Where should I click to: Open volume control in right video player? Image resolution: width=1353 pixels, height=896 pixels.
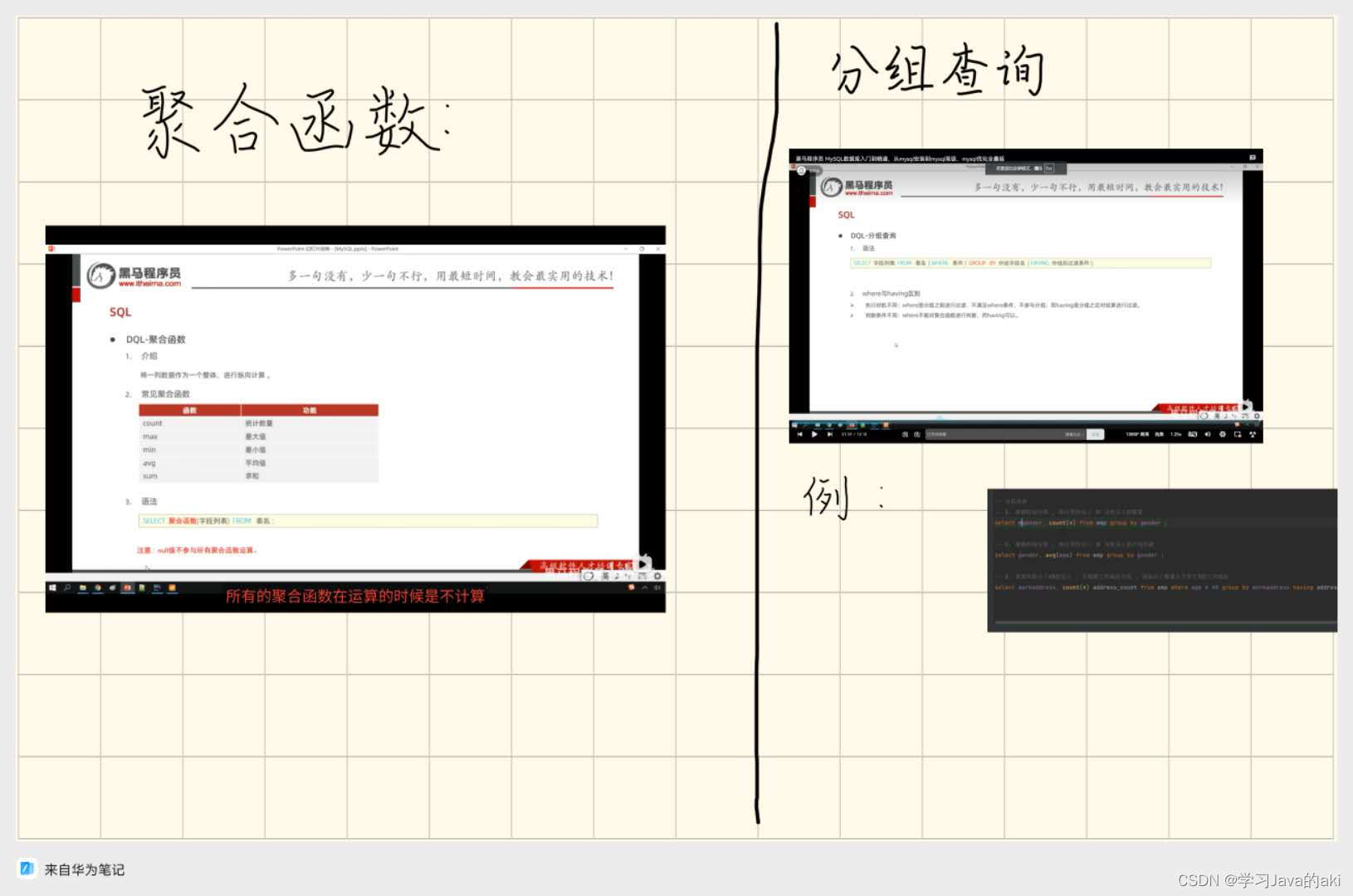(1208, 434)
